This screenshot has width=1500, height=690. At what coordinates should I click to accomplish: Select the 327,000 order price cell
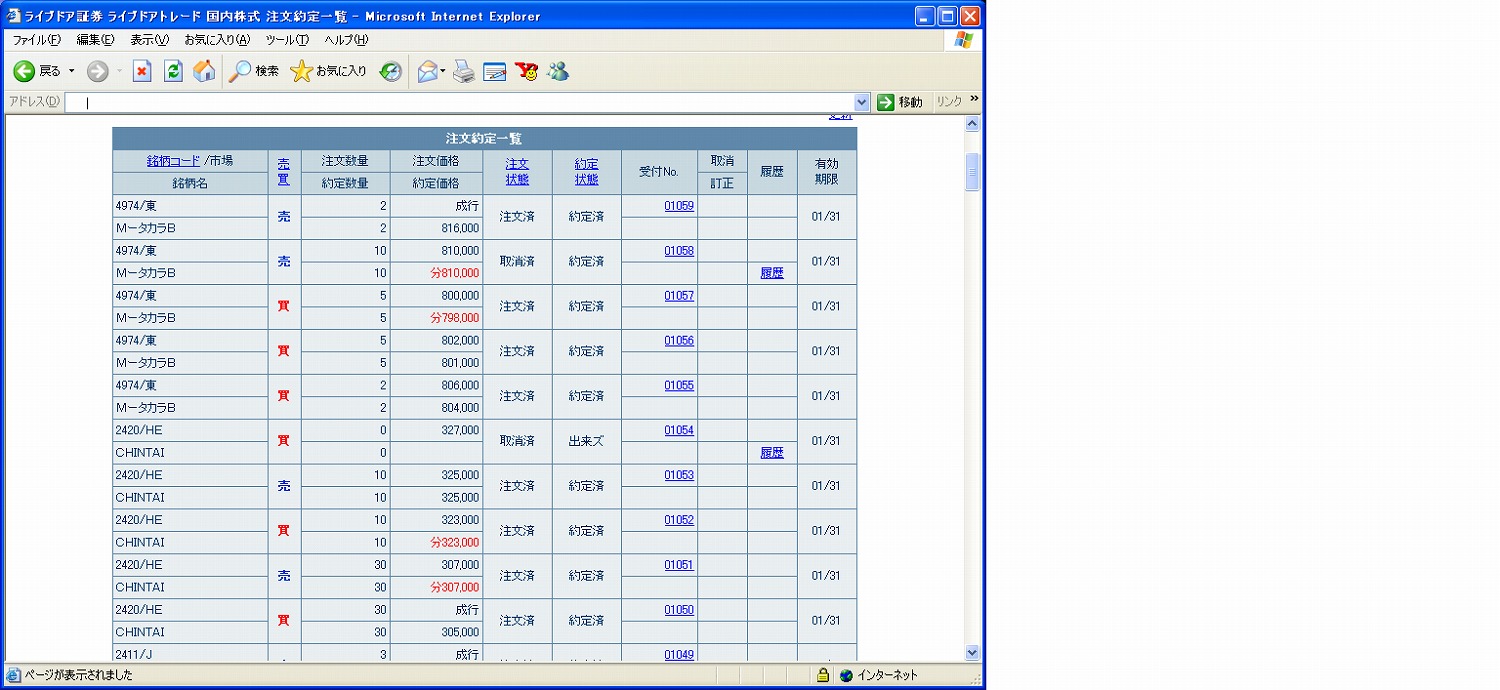click(x=436, y=430)
